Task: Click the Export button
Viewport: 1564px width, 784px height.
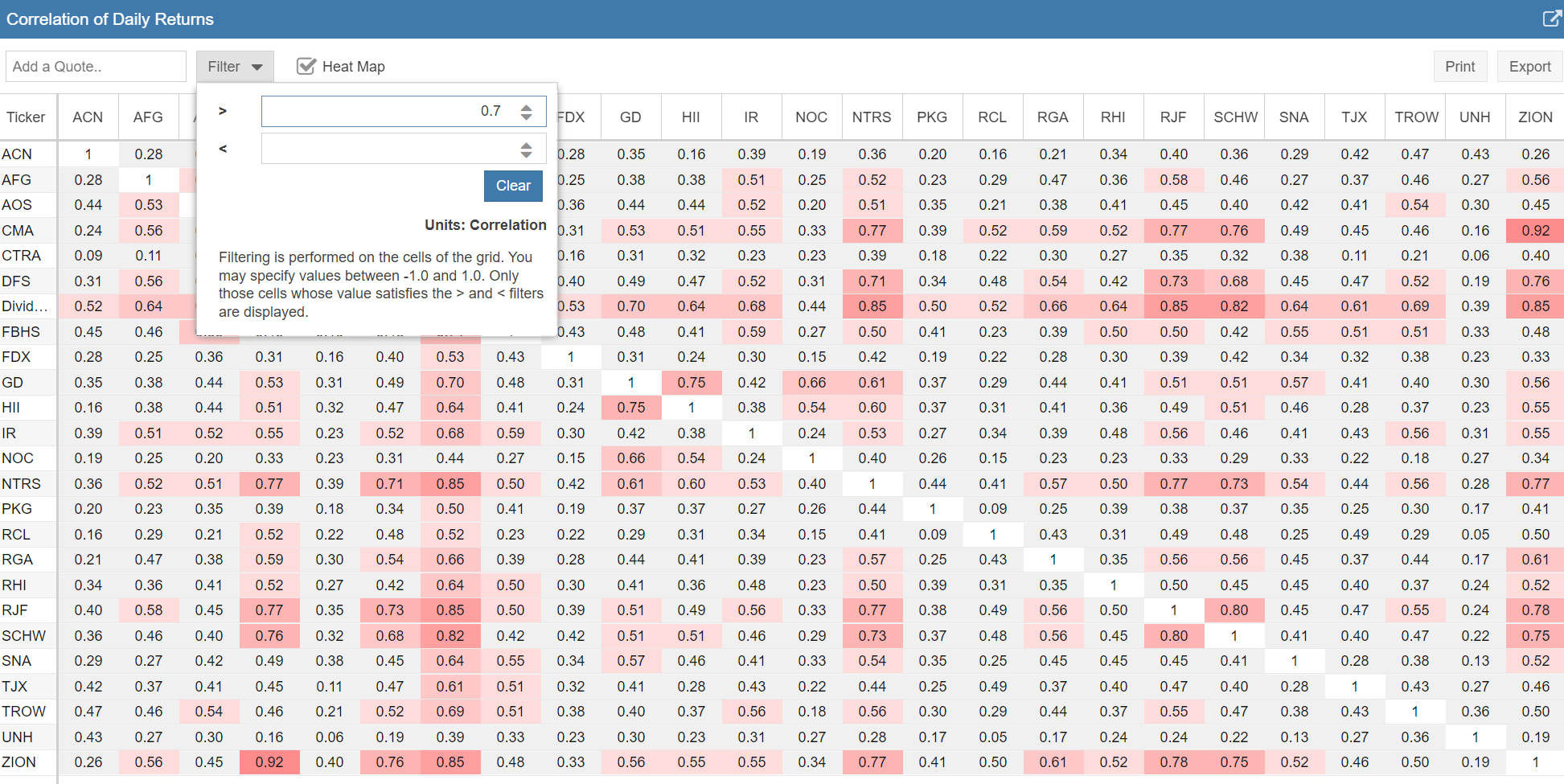Action: 1529,67
